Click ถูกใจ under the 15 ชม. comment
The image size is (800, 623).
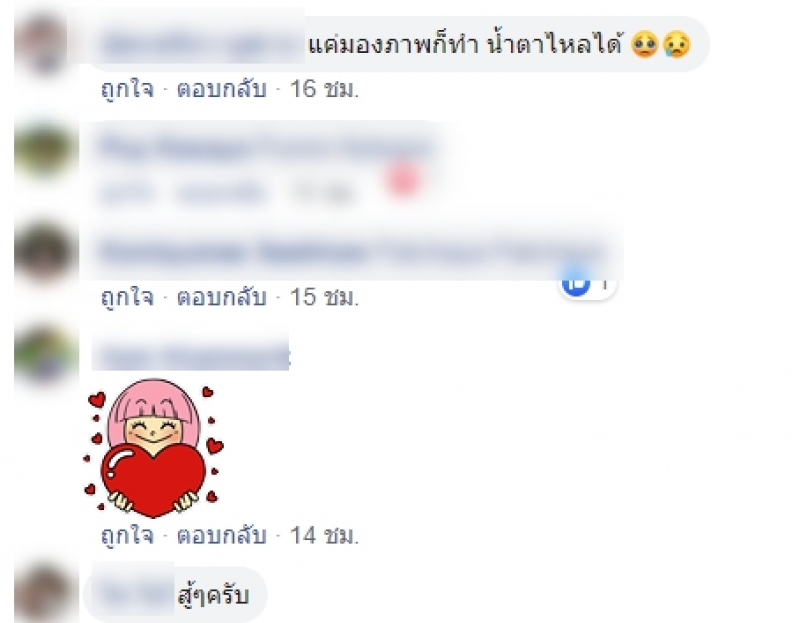[x=128, y=297]
